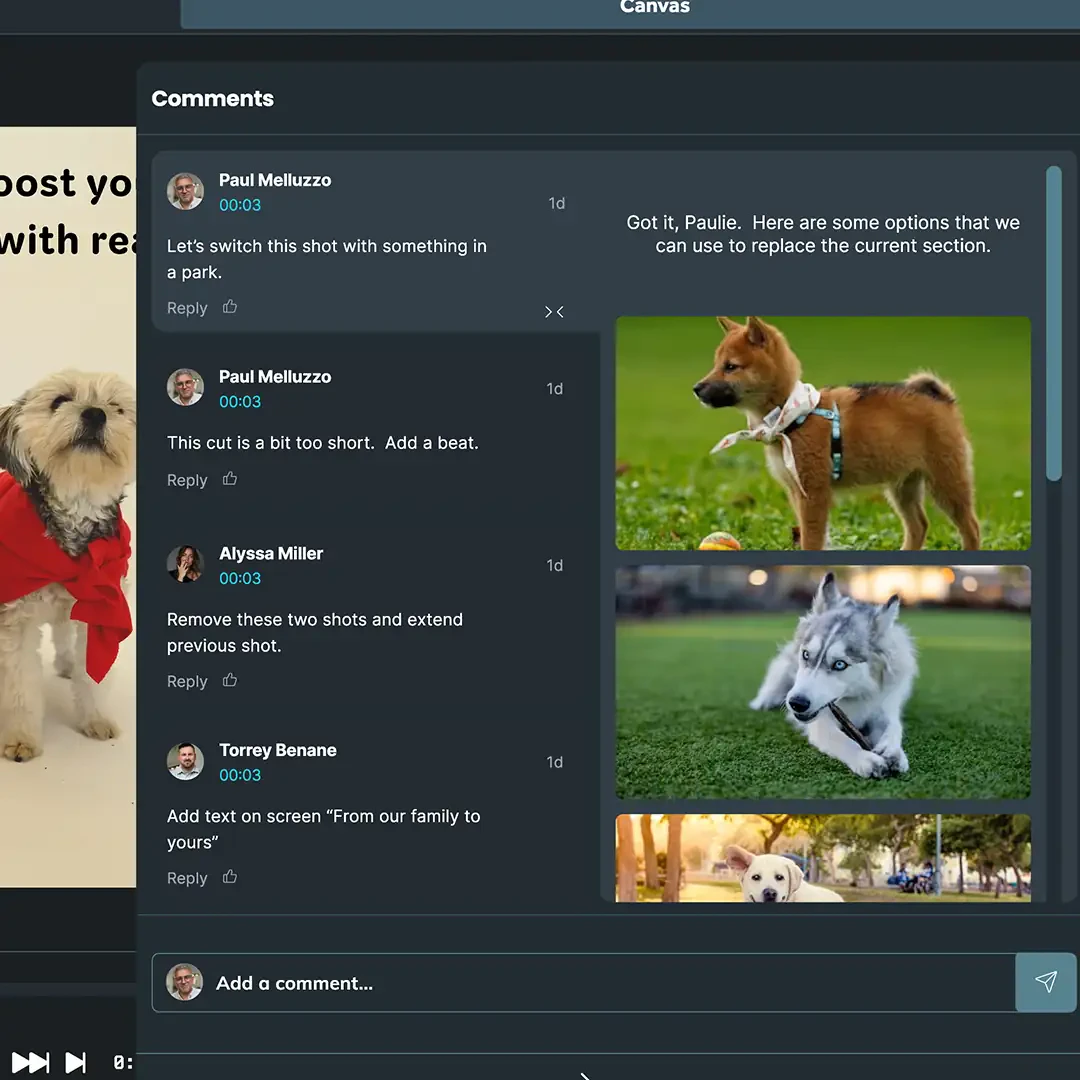Send comment with paper plane button
The width and height of the screenshot is (1080, 1080).
pyautogui.click(x=1046, y=982)
